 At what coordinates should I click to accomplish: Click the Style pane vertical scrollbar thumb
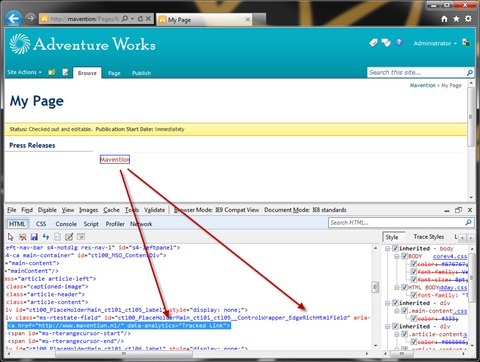coord(471,278)
